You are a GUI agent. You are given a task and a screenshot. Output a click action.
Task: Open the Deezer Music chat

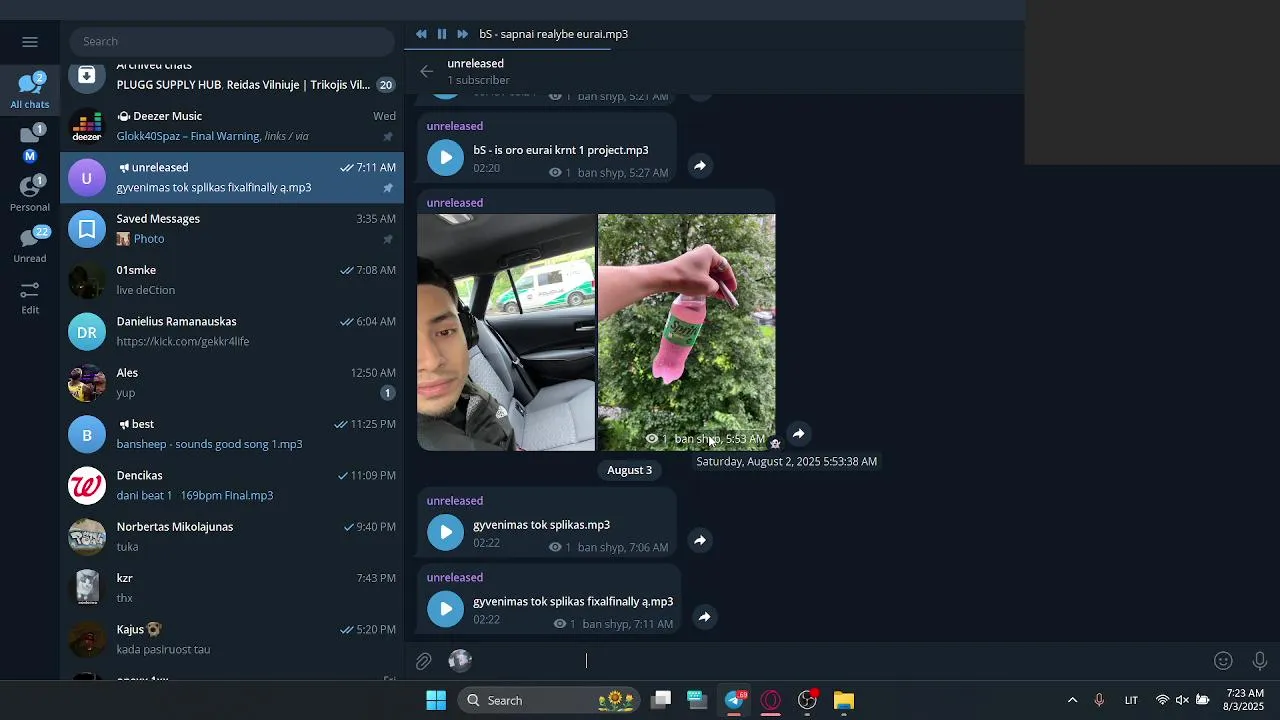pyautogui.click(x=232, y=126)
